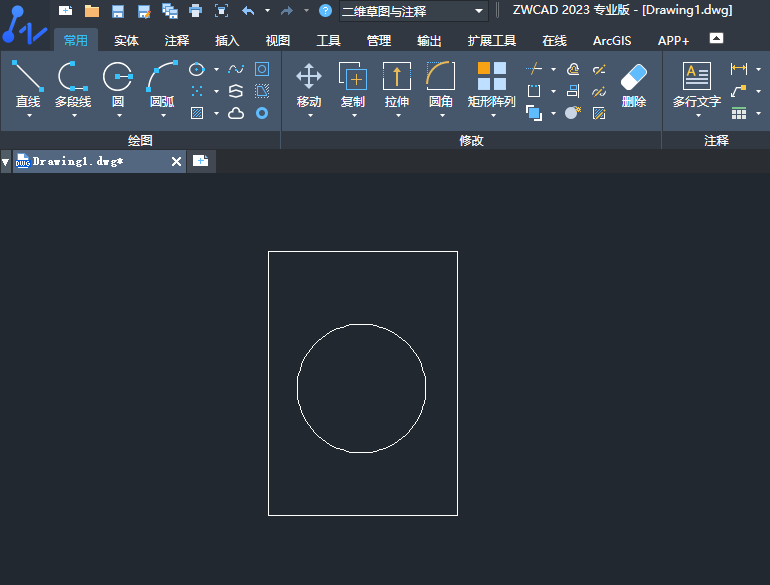Add a new drawing tab

point(200,161)
